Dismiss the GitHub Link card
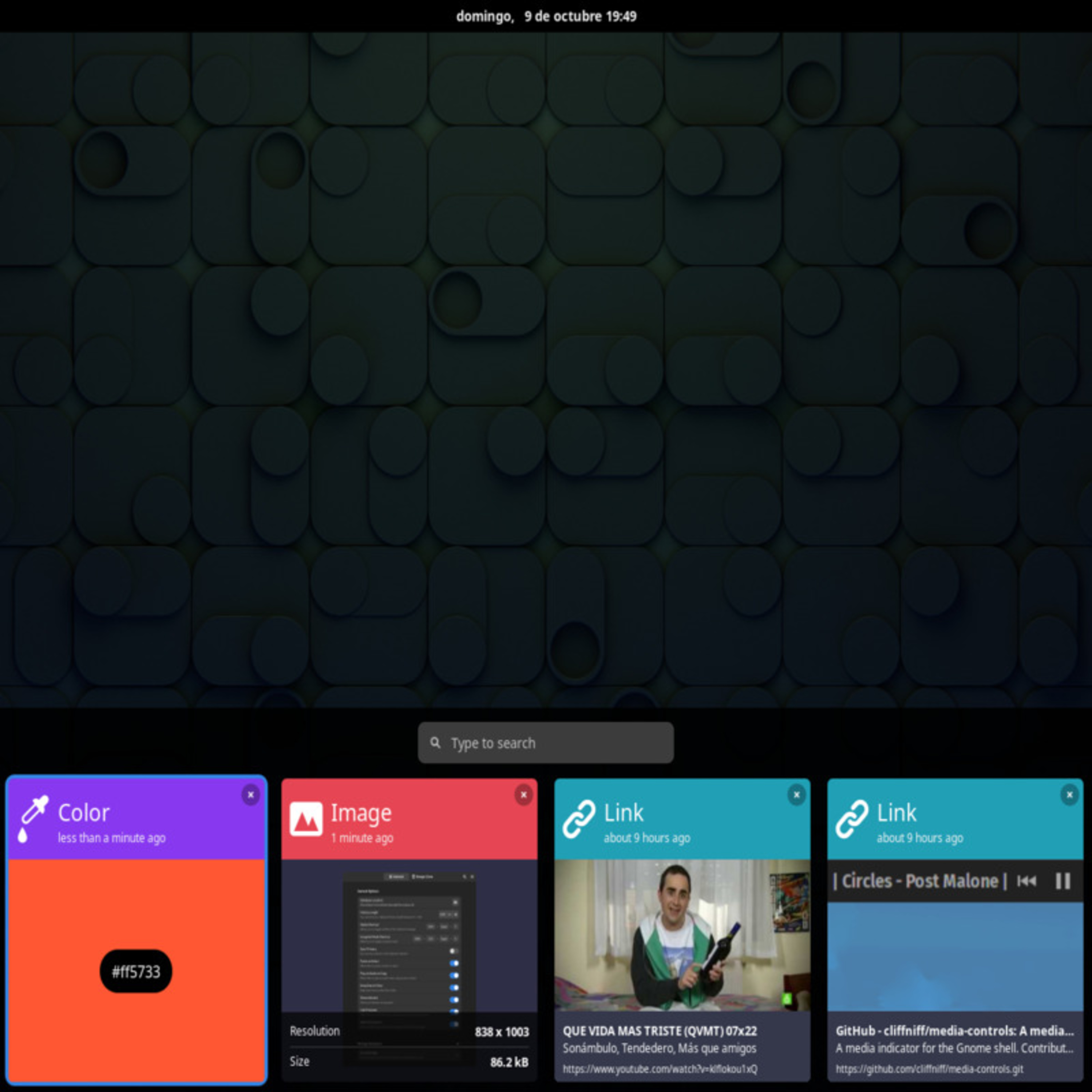This screenshot has height=1092, width=1092. (x=1069, y=795)
